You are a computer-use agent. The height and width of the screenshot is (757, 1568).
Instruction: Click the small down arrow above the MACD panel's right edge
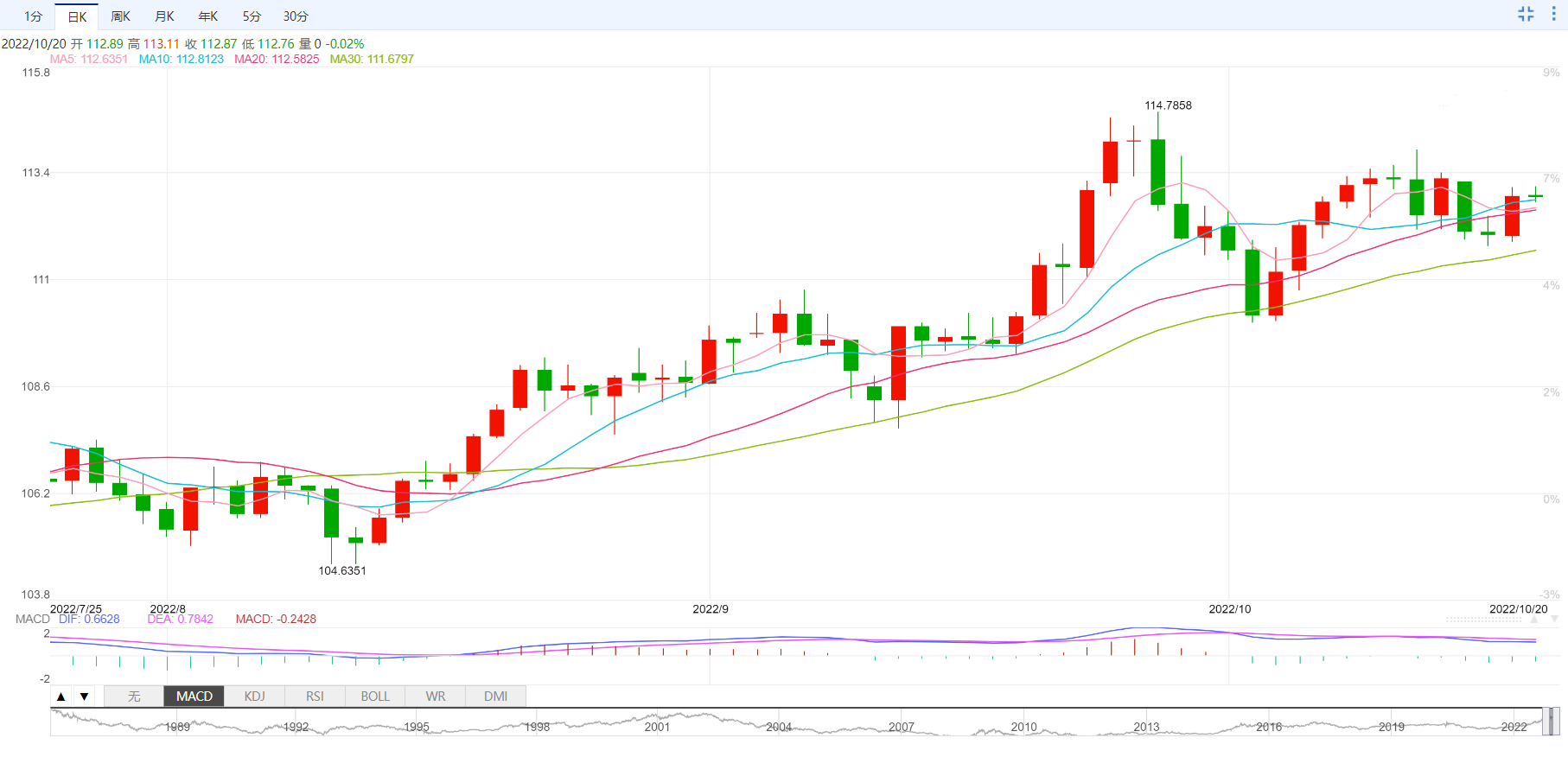click(x=1554, y=620)
